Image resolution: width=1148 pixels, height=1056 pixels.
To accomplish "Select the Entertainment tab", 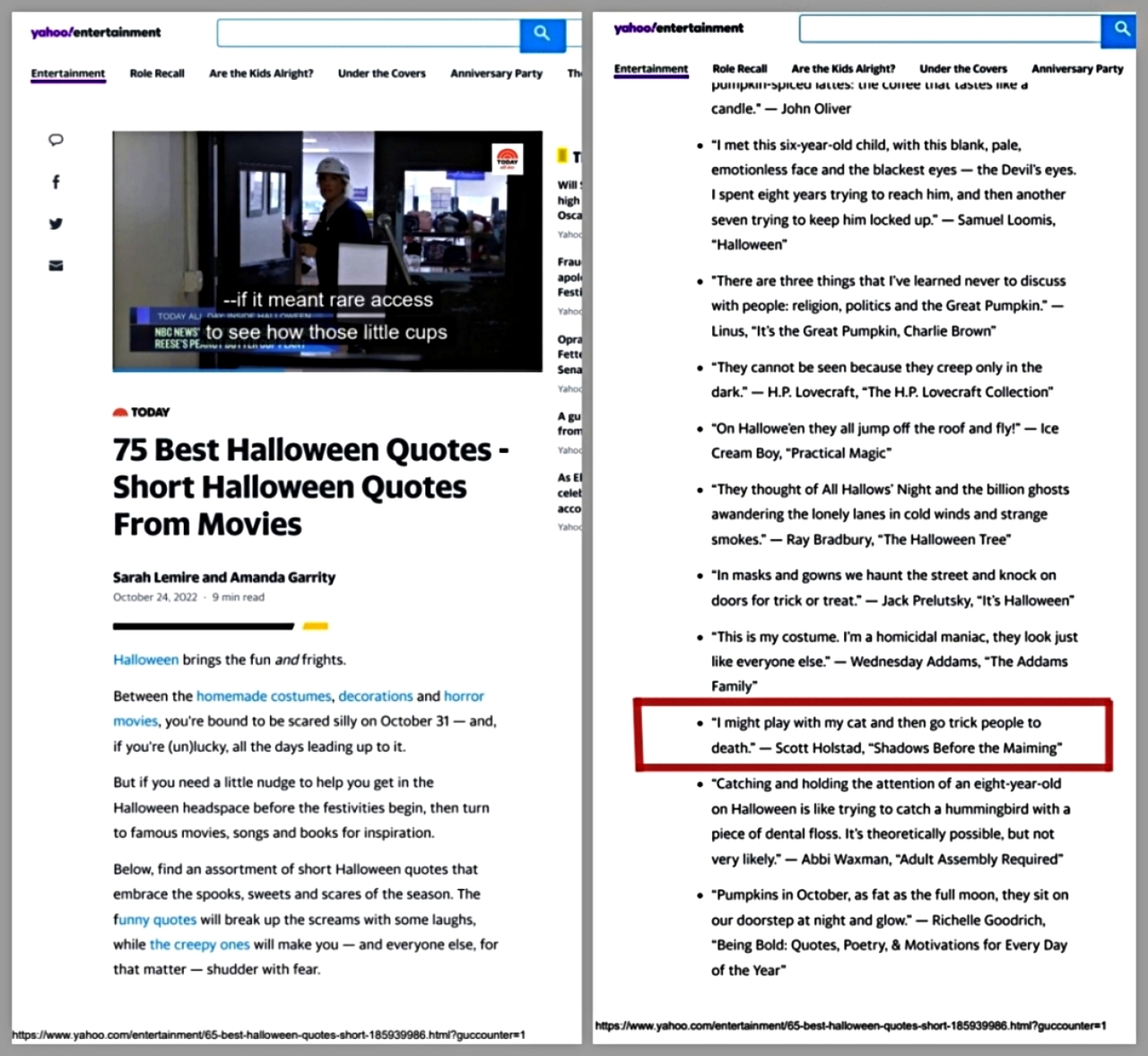I will click(x=67, y=74).
